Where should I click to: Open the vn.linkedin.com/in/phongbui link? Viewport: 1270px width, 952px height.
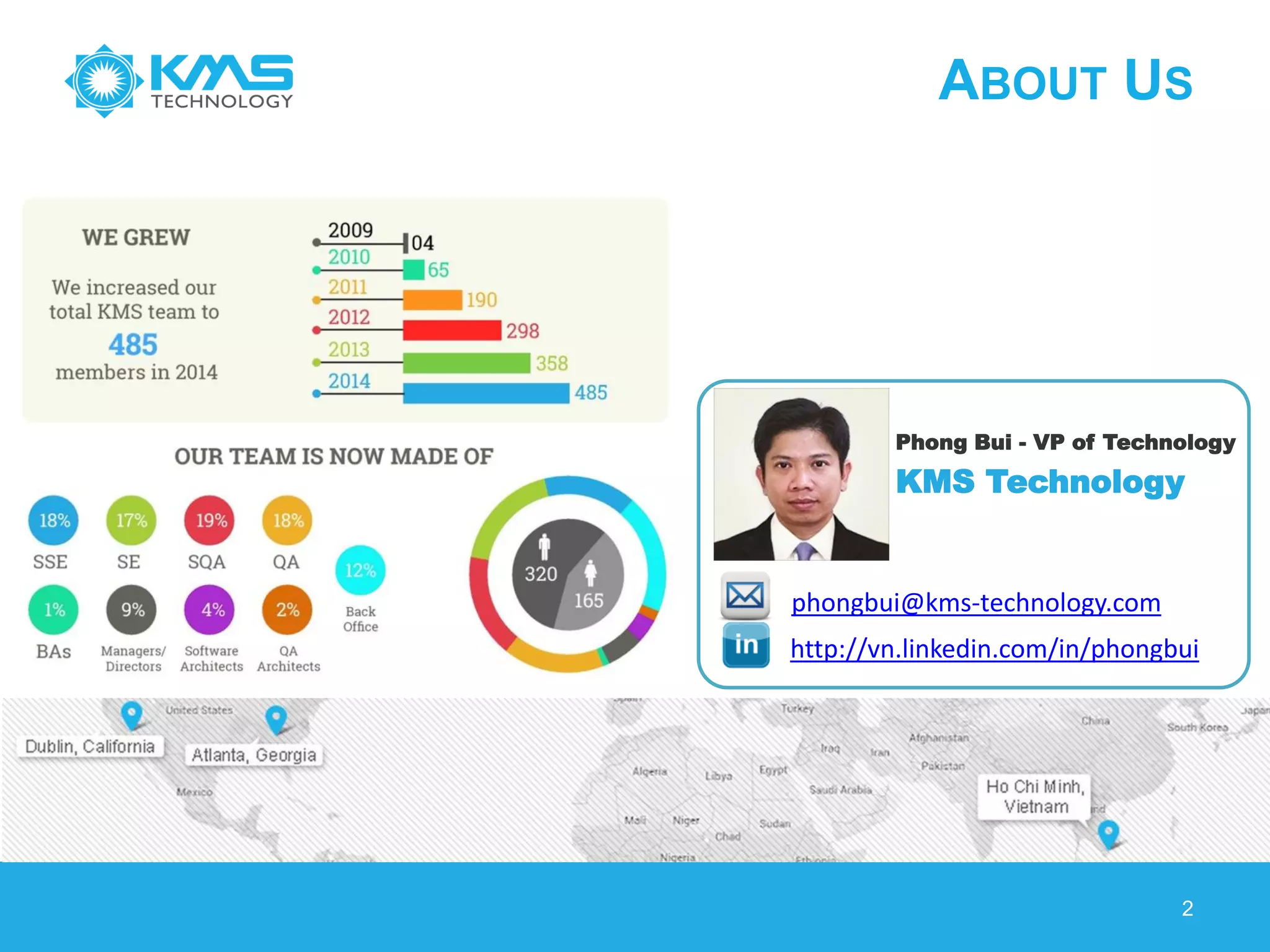[994, 649]
